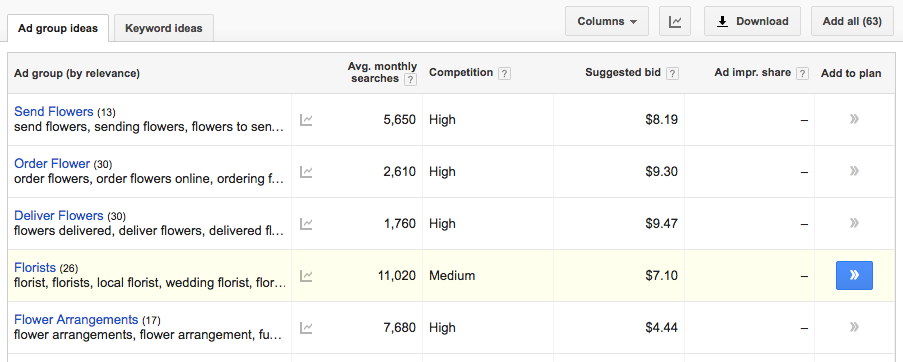Show trend graph for Deliver Flowers row
Screen dimensions: 903x362
point(306,223)
